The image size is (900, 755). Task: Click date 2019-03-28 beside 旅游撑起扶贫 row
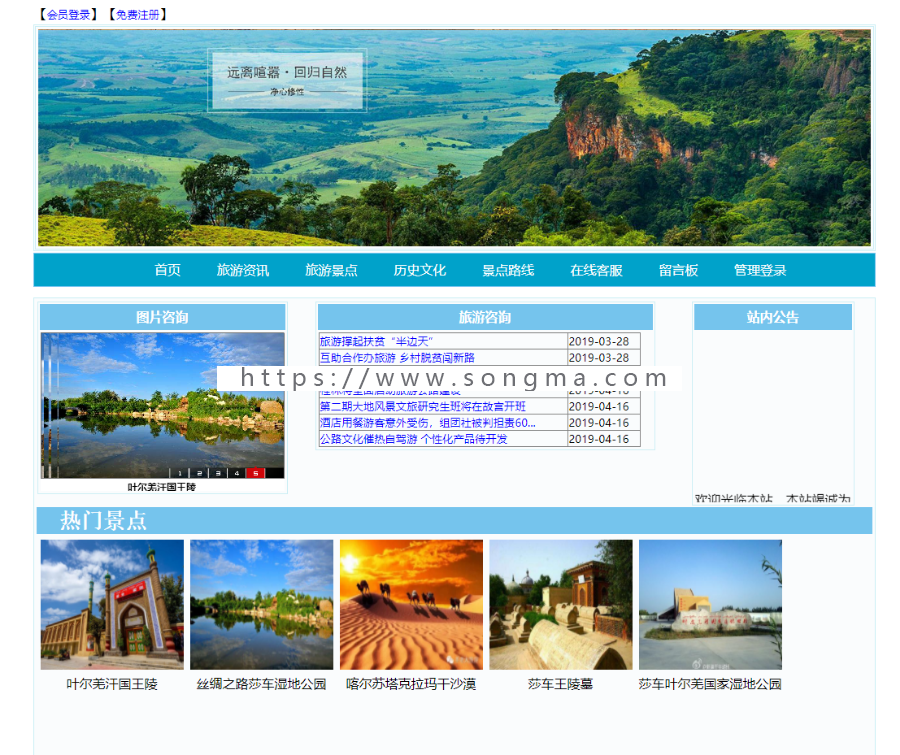pos(599,341)
